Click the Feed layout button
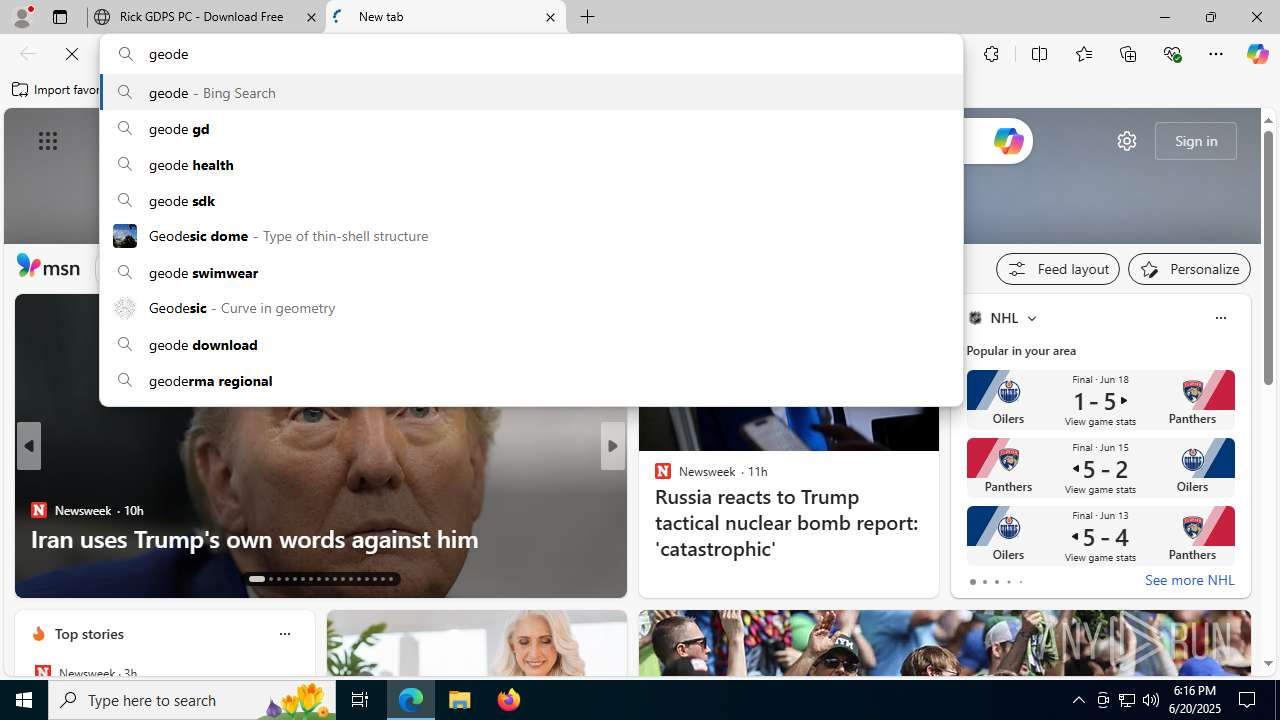 click(x=1058, y=269)
